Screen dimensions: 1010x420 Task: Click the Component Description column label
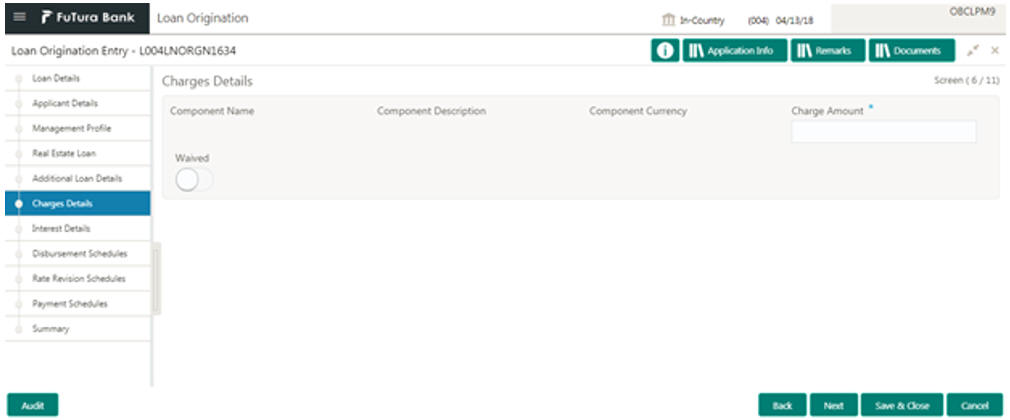[432, 111]
